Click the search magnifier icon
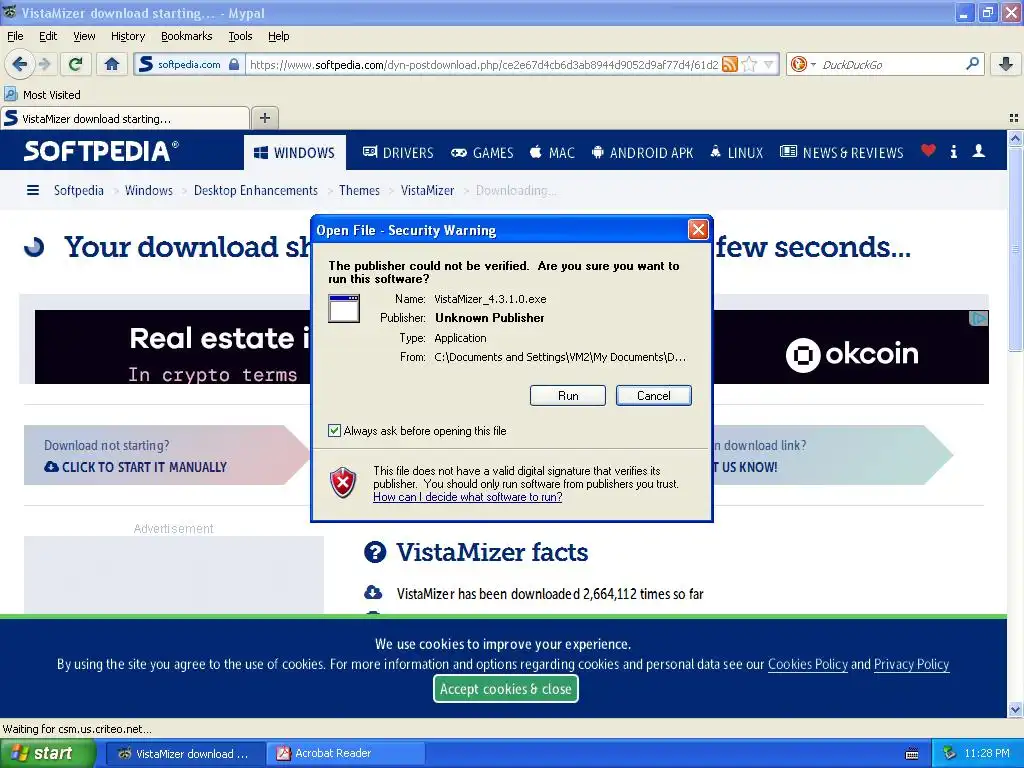Viewport: 1024px width, 768px height. [972, 63]
